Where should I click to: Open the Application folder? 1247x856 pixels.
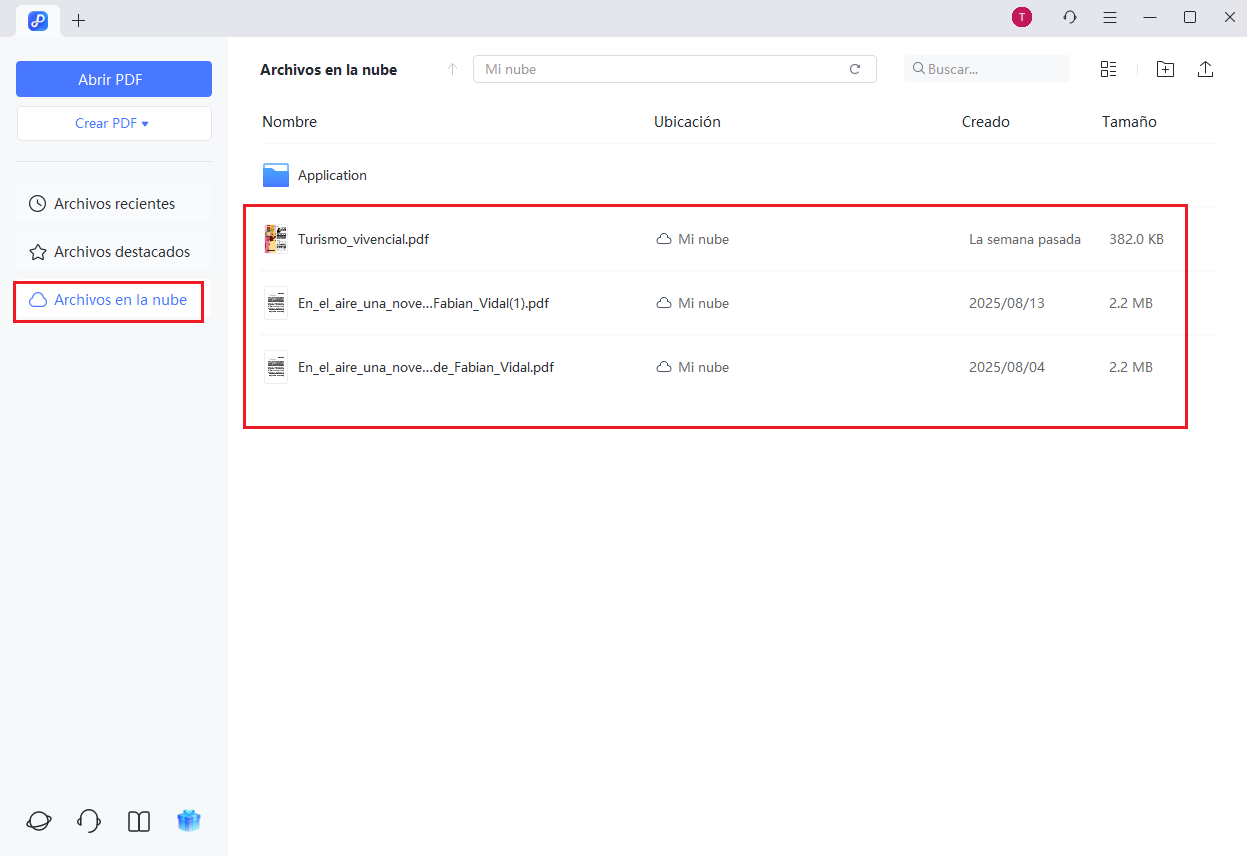point(332,175)
